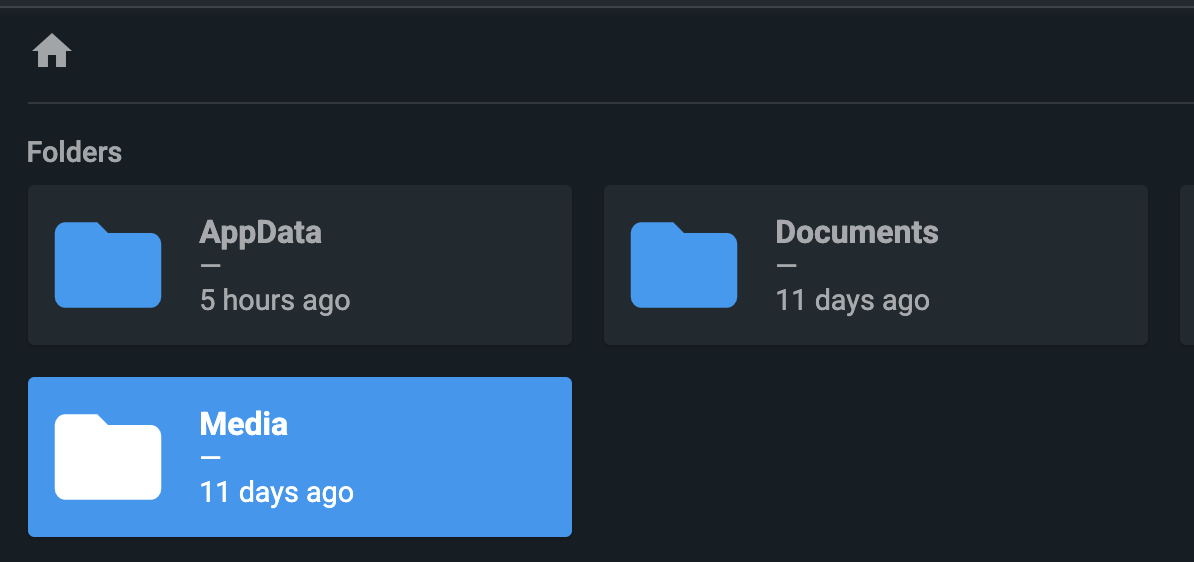Image resolution: width=1194 pixels, height=562 pixels.
Task: Click the size dash beneath Media name
Action: (x=210, y=458)
